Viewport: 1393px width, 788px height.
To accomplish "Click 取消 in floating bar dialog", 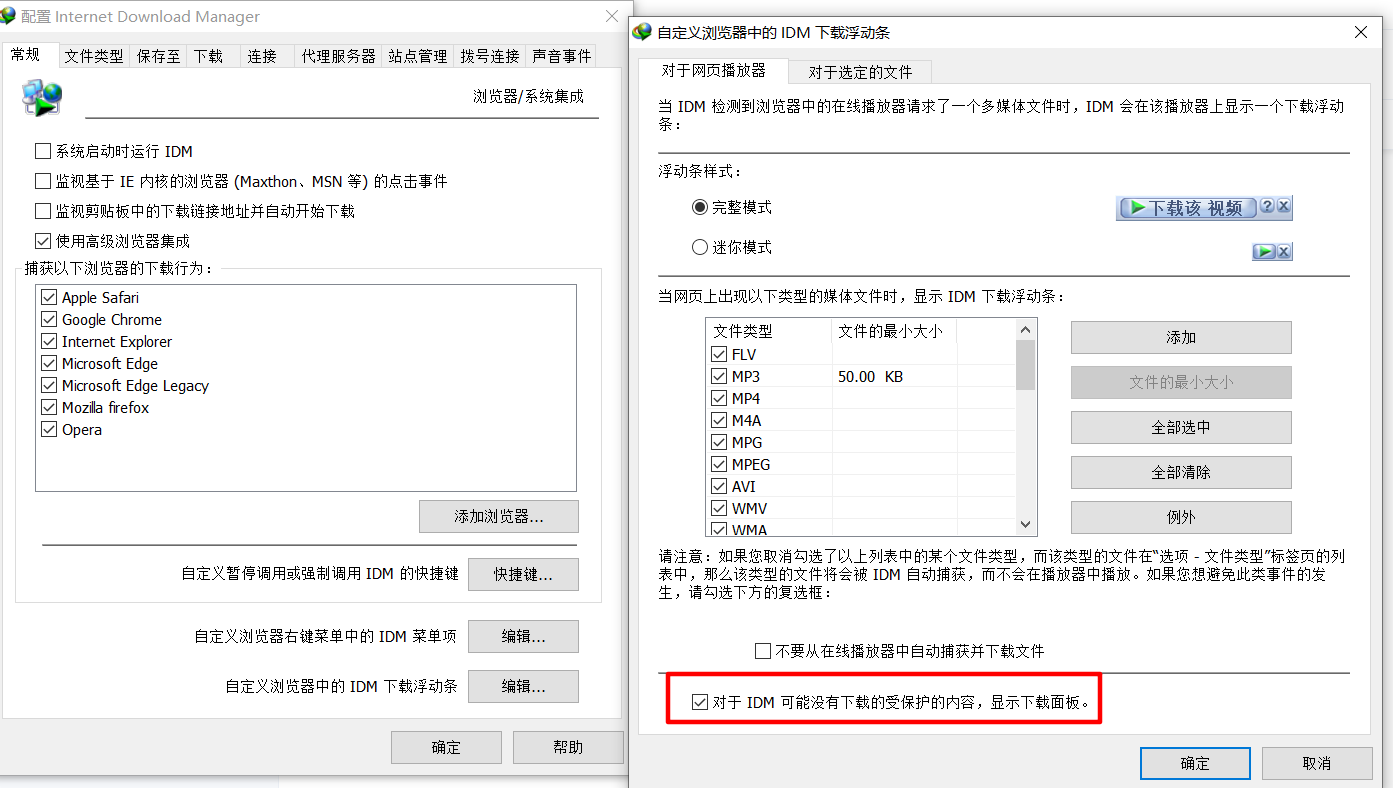I will [x=1317, y=764].
